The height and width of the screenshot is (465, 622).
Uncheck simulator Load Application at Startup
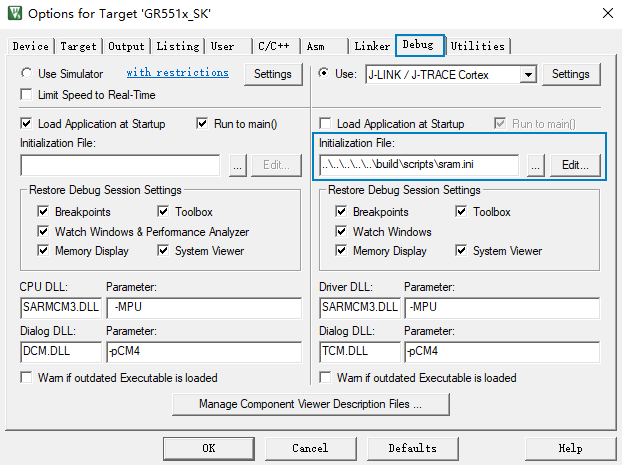click(26, 123)
